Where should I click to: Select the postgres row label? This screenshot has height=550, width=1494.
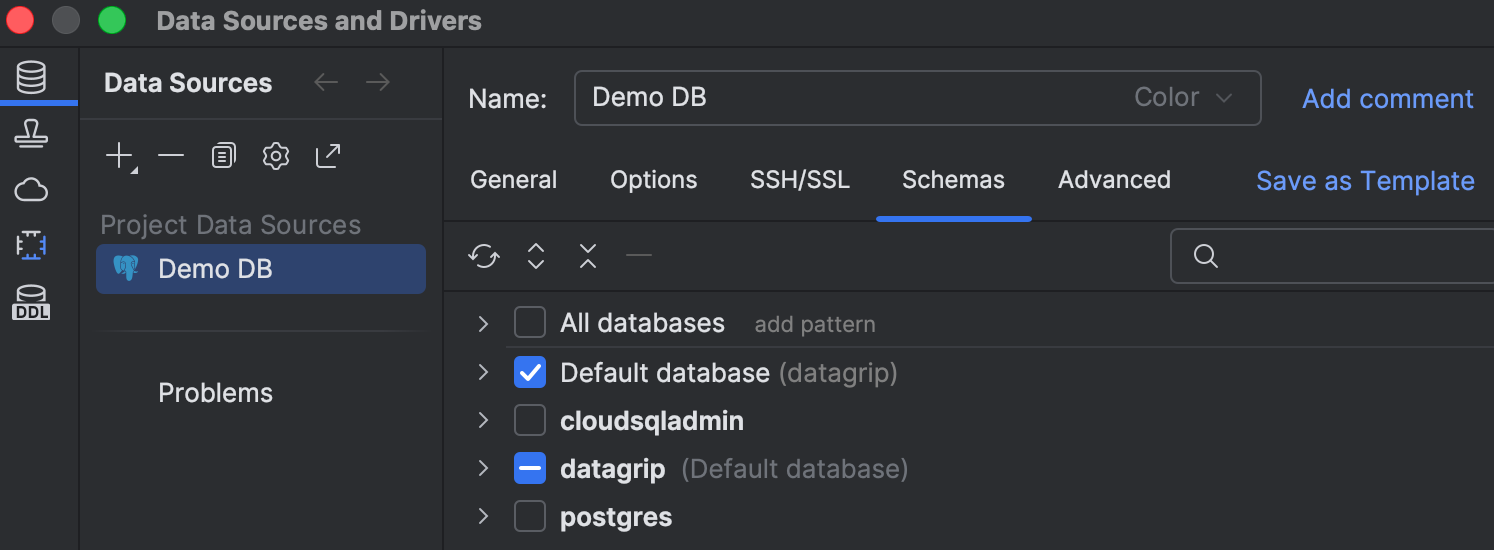click(616, 517)
